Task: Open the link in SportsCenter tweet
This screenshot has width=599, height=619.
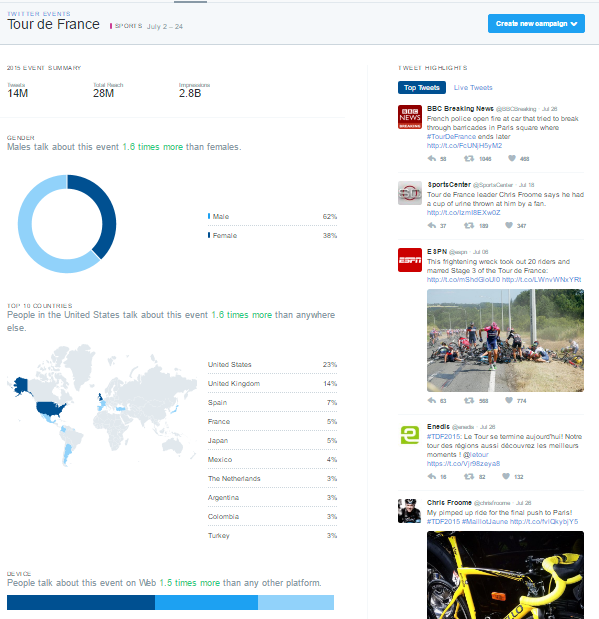Action: [x=464, y=213]
